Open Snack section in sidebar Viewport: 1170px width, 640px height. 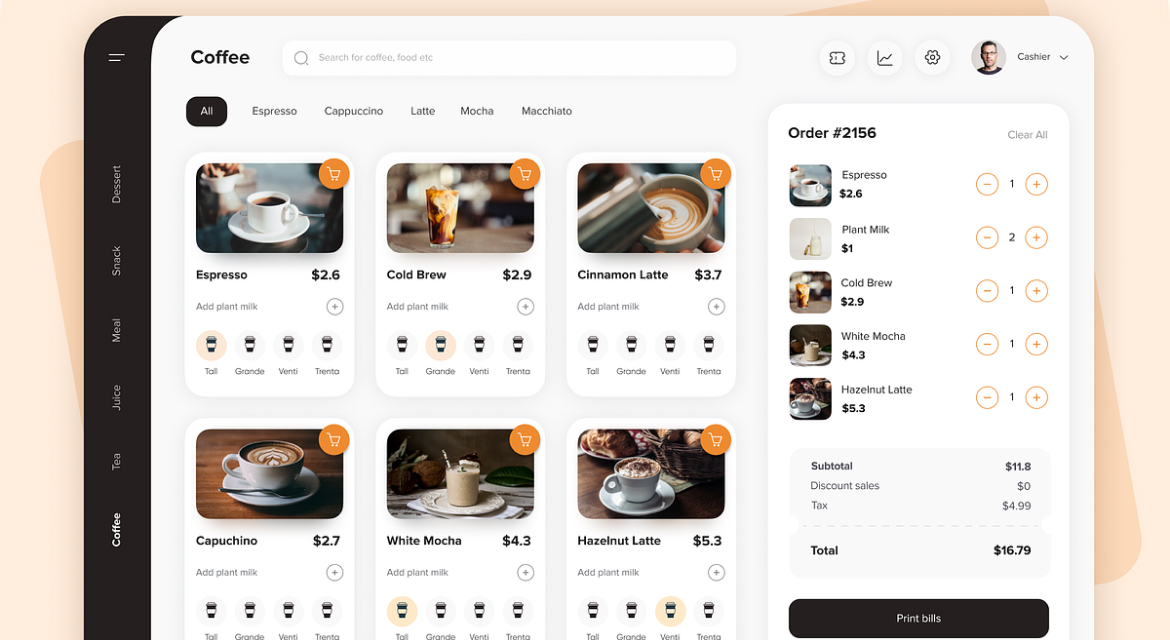click(116, 261)
